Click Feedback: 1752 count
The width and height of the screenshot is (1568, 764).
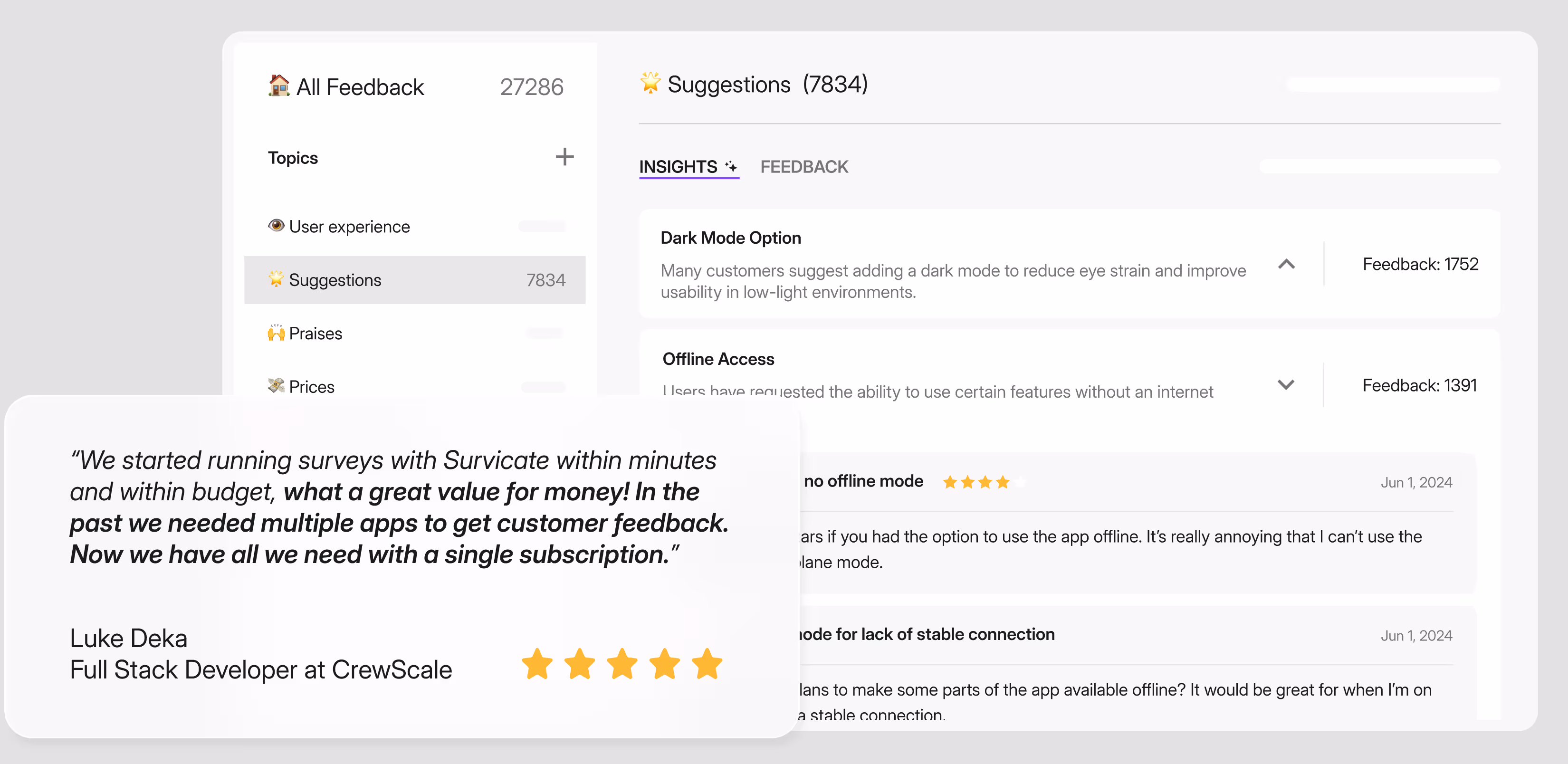tap(1420, 264)
